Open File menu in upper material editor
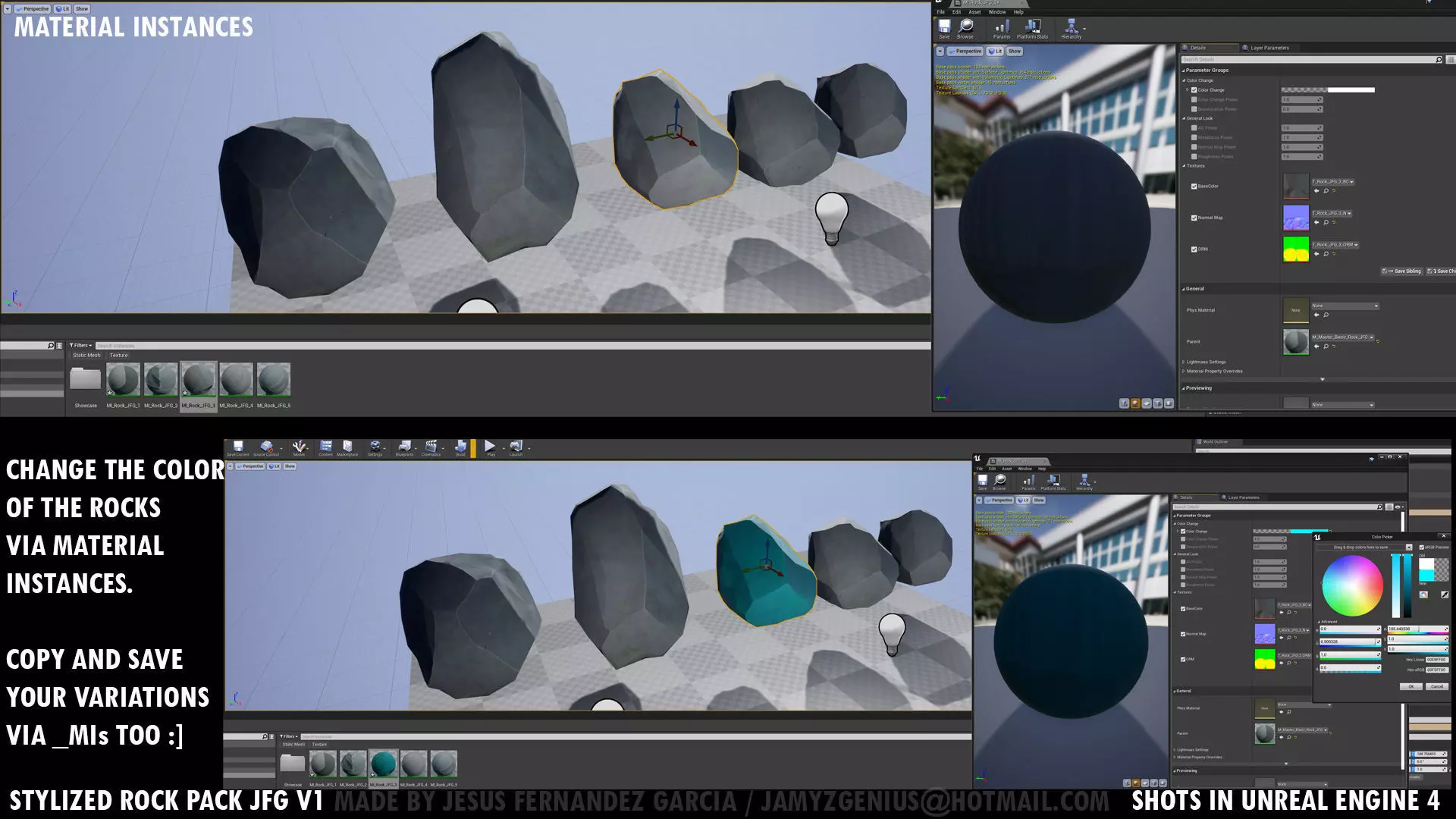The width and height of the screenshot is (1456, 819). click(941, 12)
